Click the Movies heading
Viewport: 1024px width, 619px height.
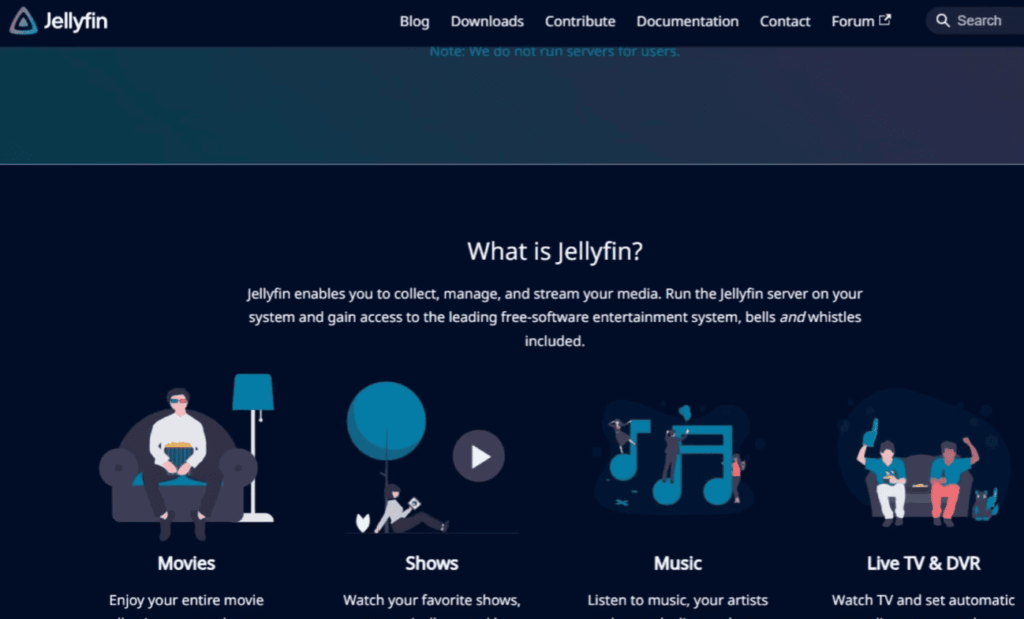[x=186, y=563]
